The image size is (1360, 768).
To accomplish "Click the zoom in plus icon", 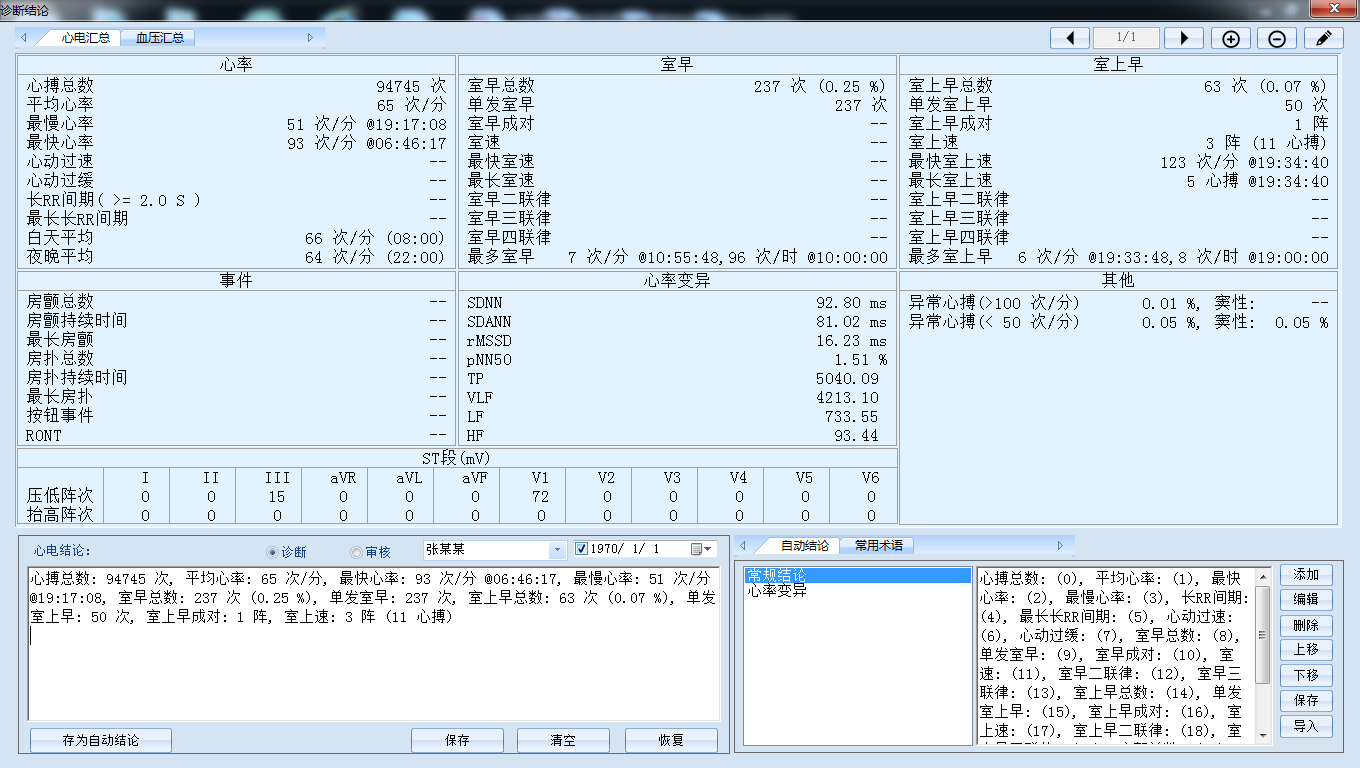I will click(x=1231, y=38).
